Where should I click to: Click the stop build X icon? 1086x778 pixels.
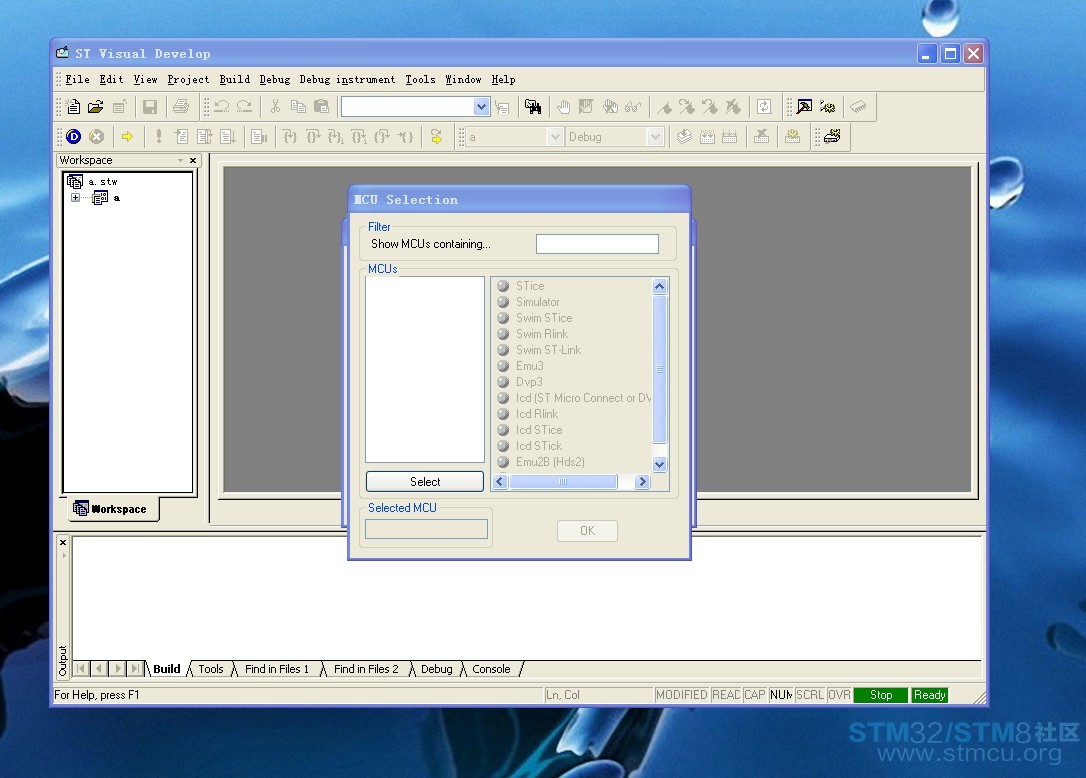761,136
